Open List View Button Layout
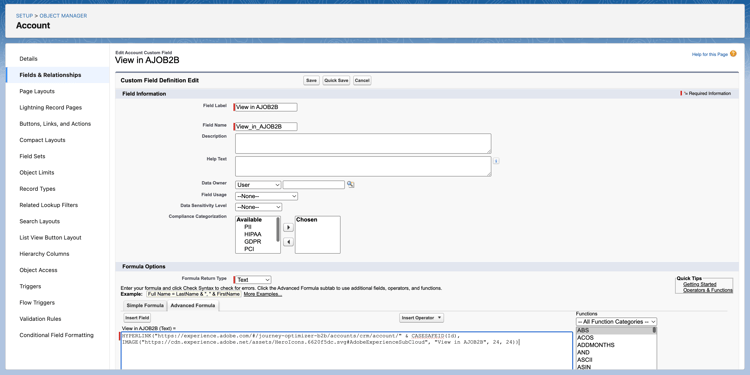This screenshot has width=750, height=375. coord(50,238)
